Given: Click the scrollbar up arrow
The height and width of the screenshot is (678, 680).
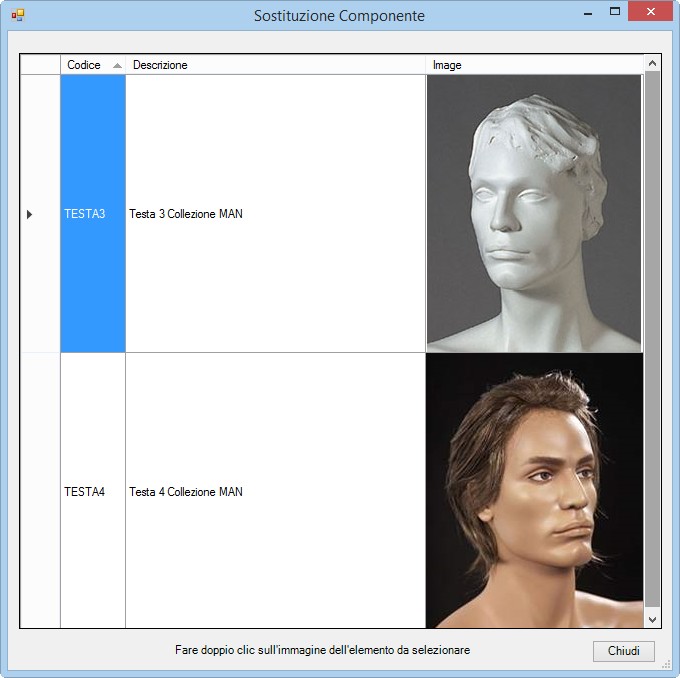Looking at the screenshot, I should pos(652,63).
